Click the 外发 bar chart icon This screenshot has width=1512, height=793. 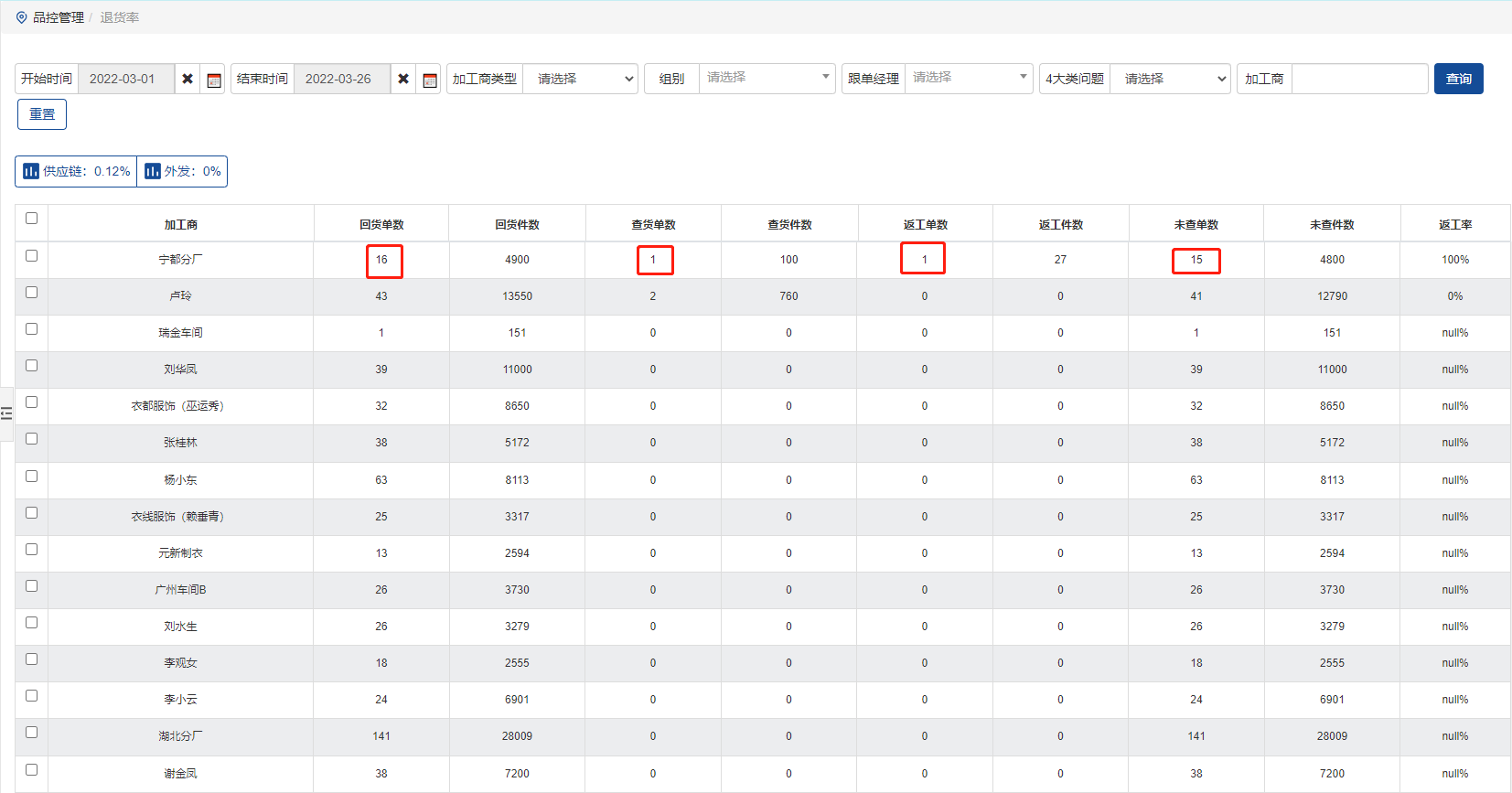pos(153,171)
